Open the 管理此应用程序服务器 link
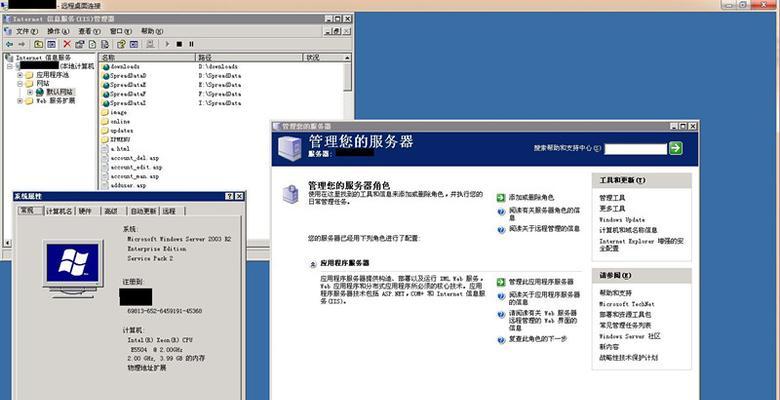The image size is (780, 400). [541, 282]
